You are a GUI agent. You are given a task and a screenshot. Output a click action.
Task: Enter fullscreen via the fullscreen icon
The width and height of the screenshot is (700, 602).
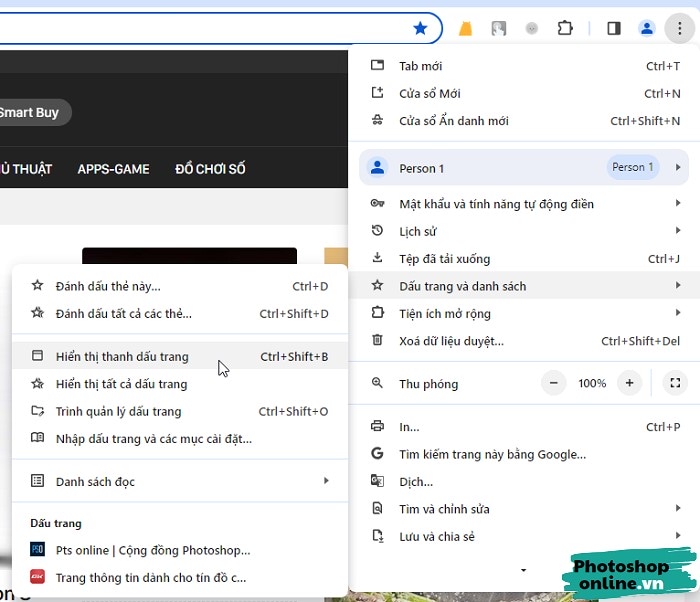(x=675, y=383)
